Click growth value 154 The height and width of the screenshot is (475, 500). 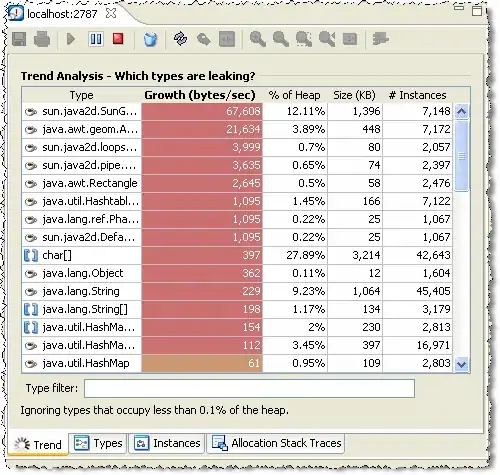pyautogui.click(x=251, y=327)
